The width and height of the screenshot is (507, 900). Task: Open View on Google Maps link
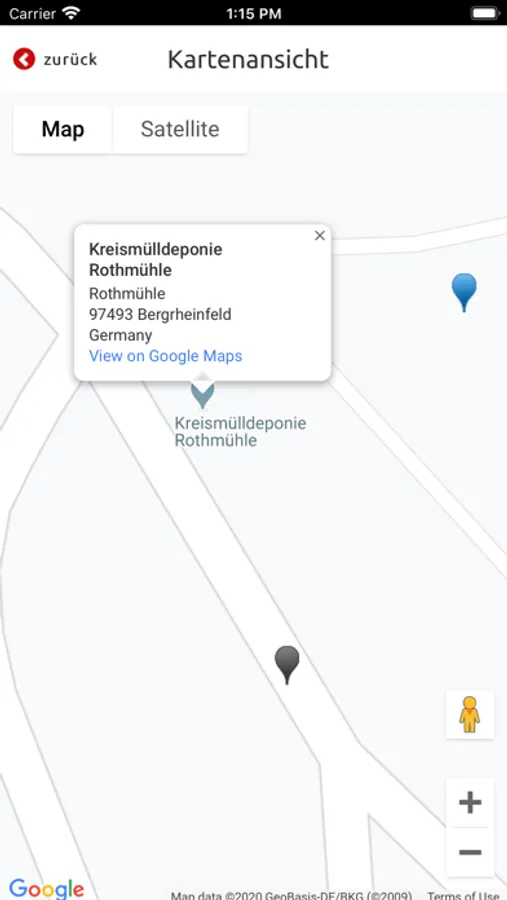(165, 356)
